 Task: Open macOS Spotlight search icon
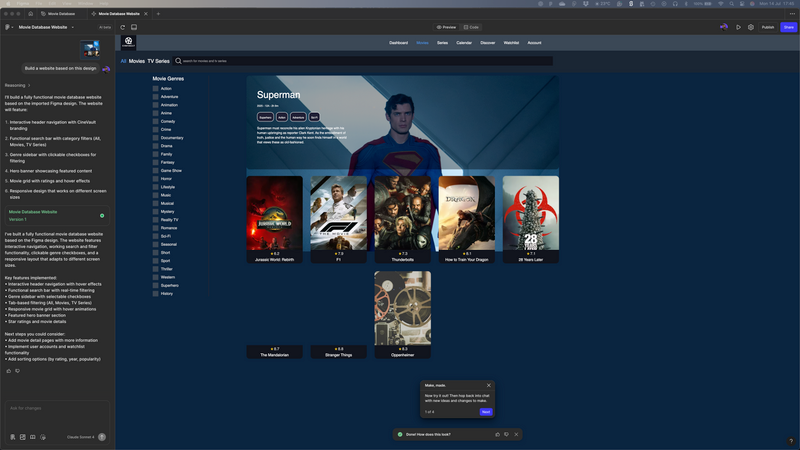click(x=731, y=4)
